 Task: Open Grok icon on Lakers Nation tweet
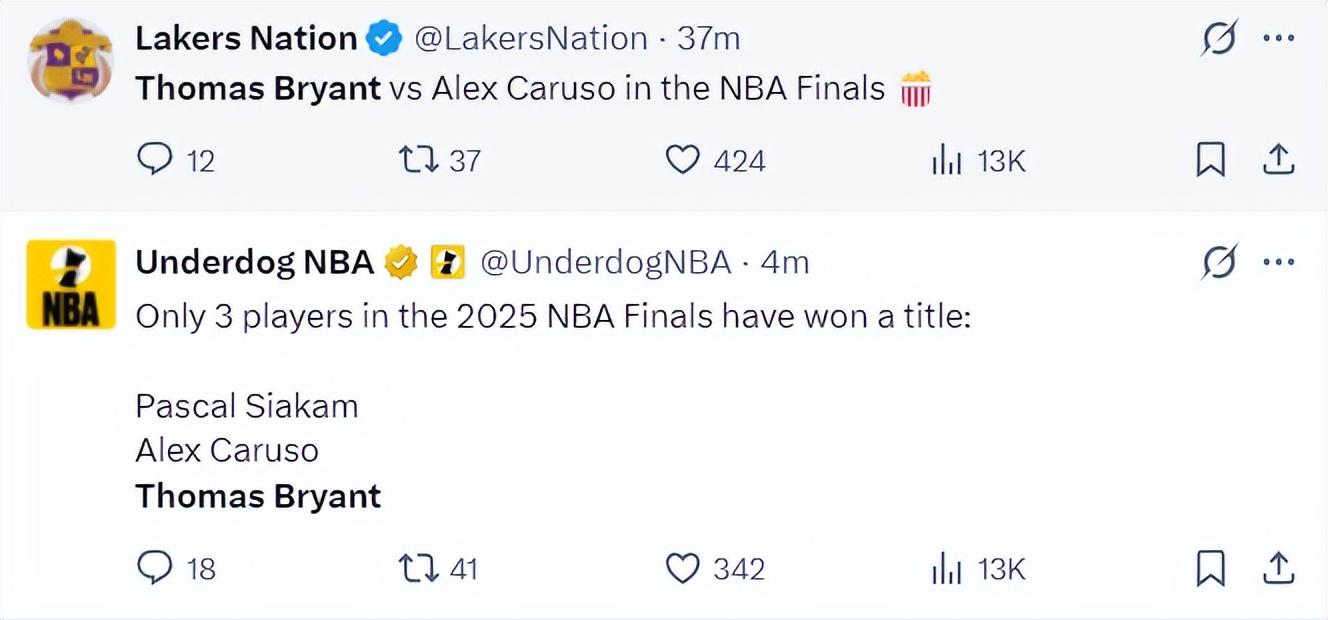(1220, 40)
